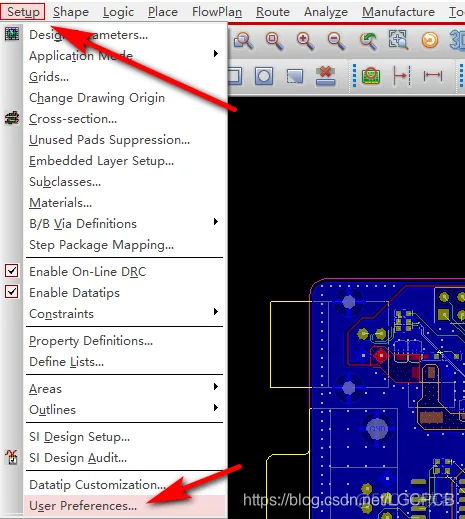
Task: Click the Zoom Out minus magnifier
Action: point(336,41)
